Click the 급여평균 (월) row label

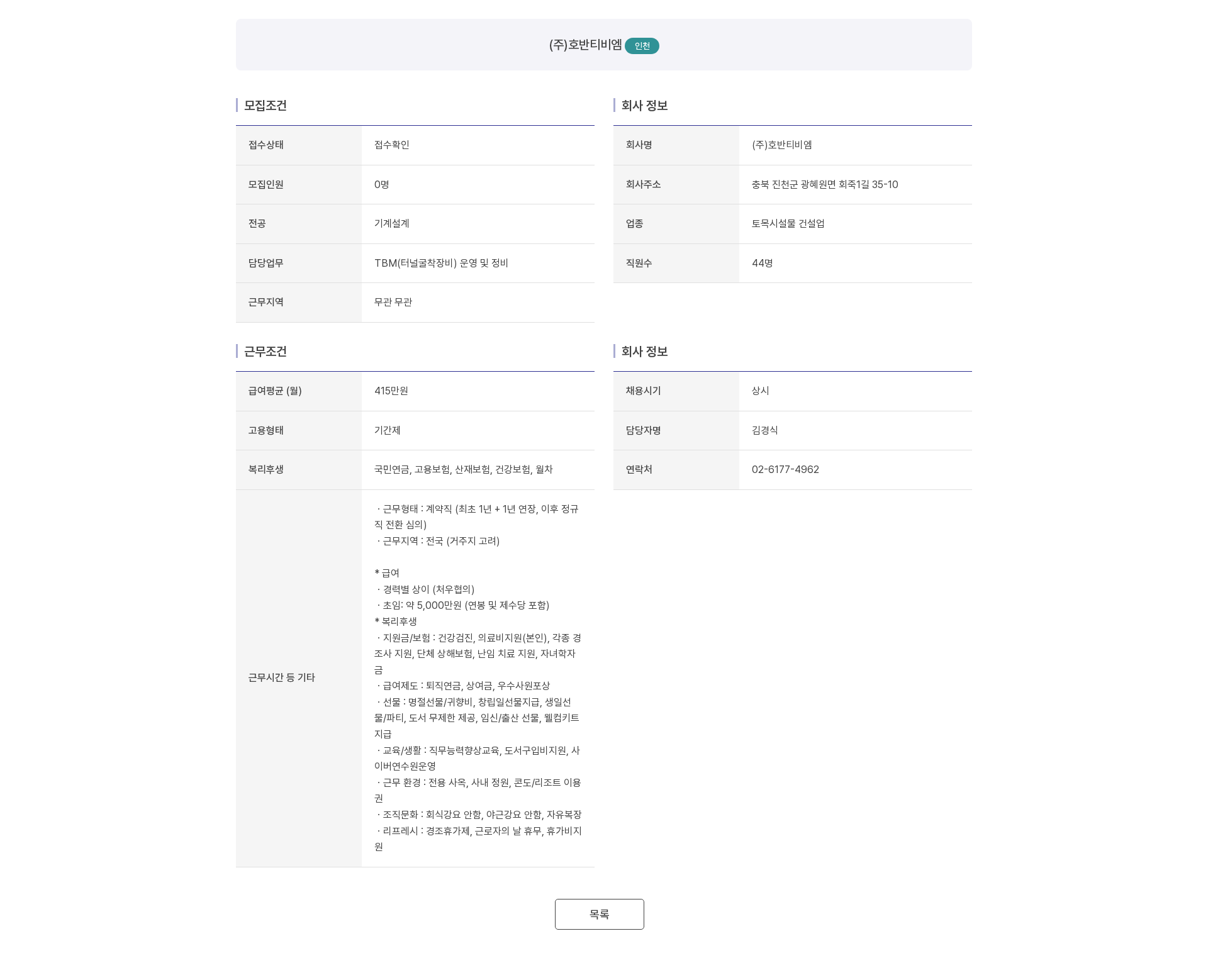click(x=275, y=391)
